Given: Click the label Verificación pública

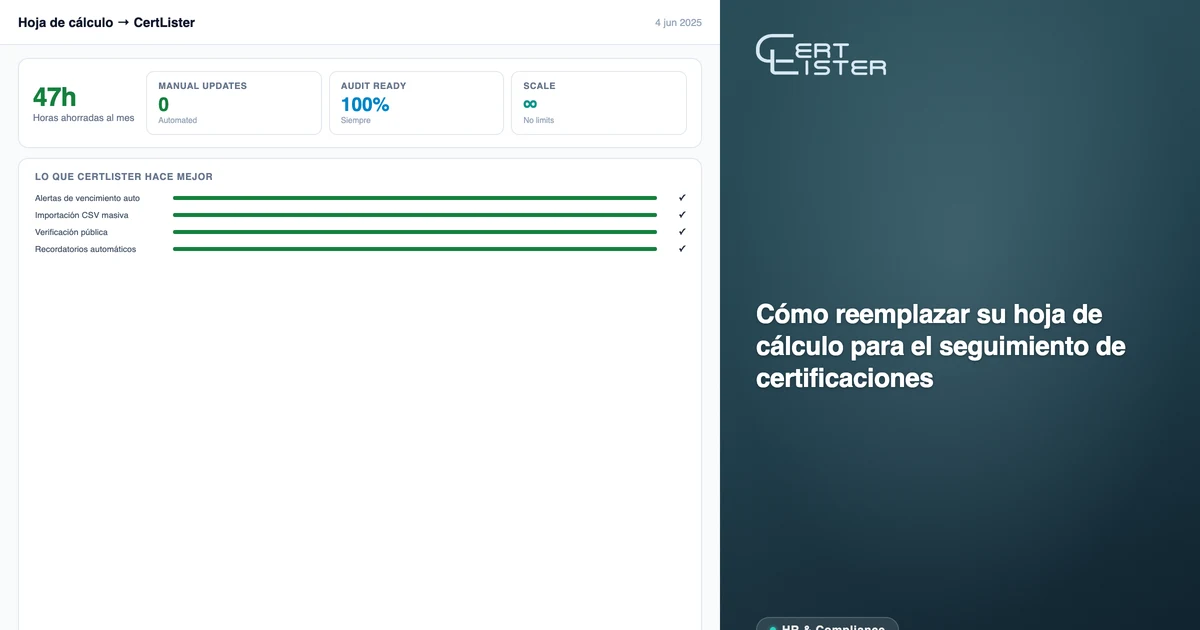Looking at the screenshot, I should [71, 232].
